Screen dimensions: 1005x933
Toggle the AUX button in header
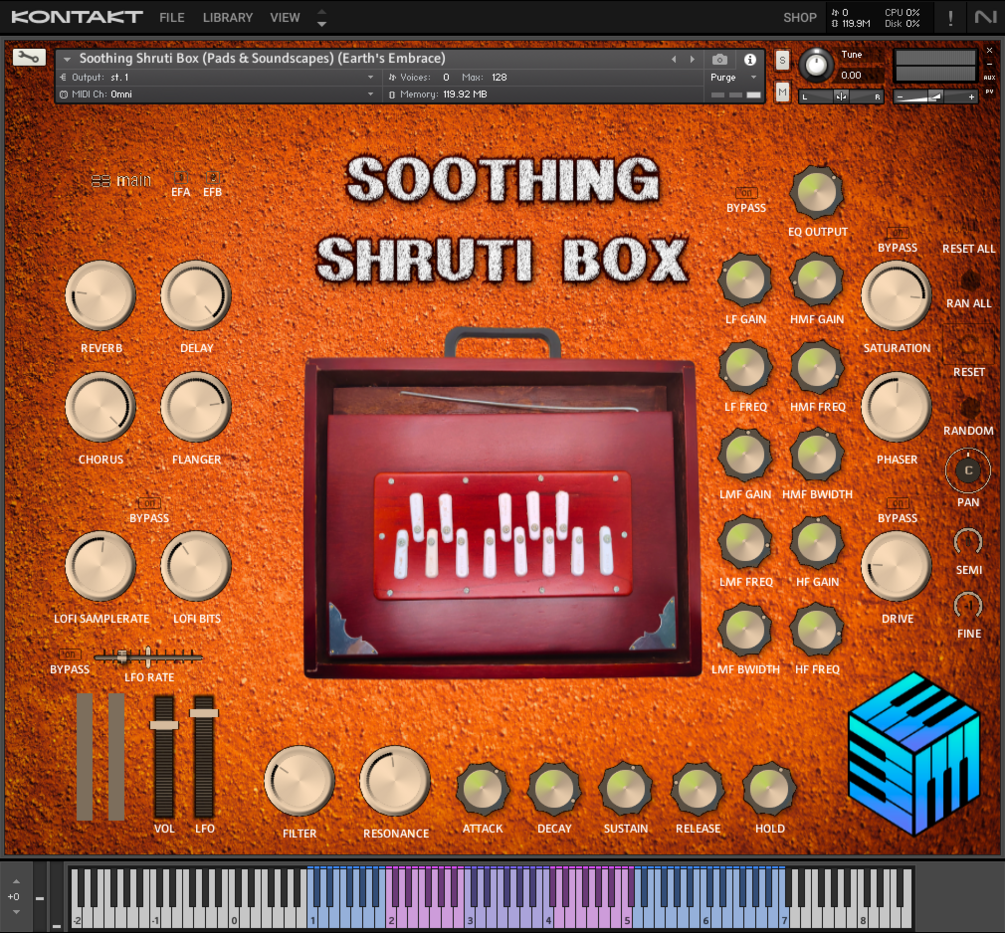point(990,78)
